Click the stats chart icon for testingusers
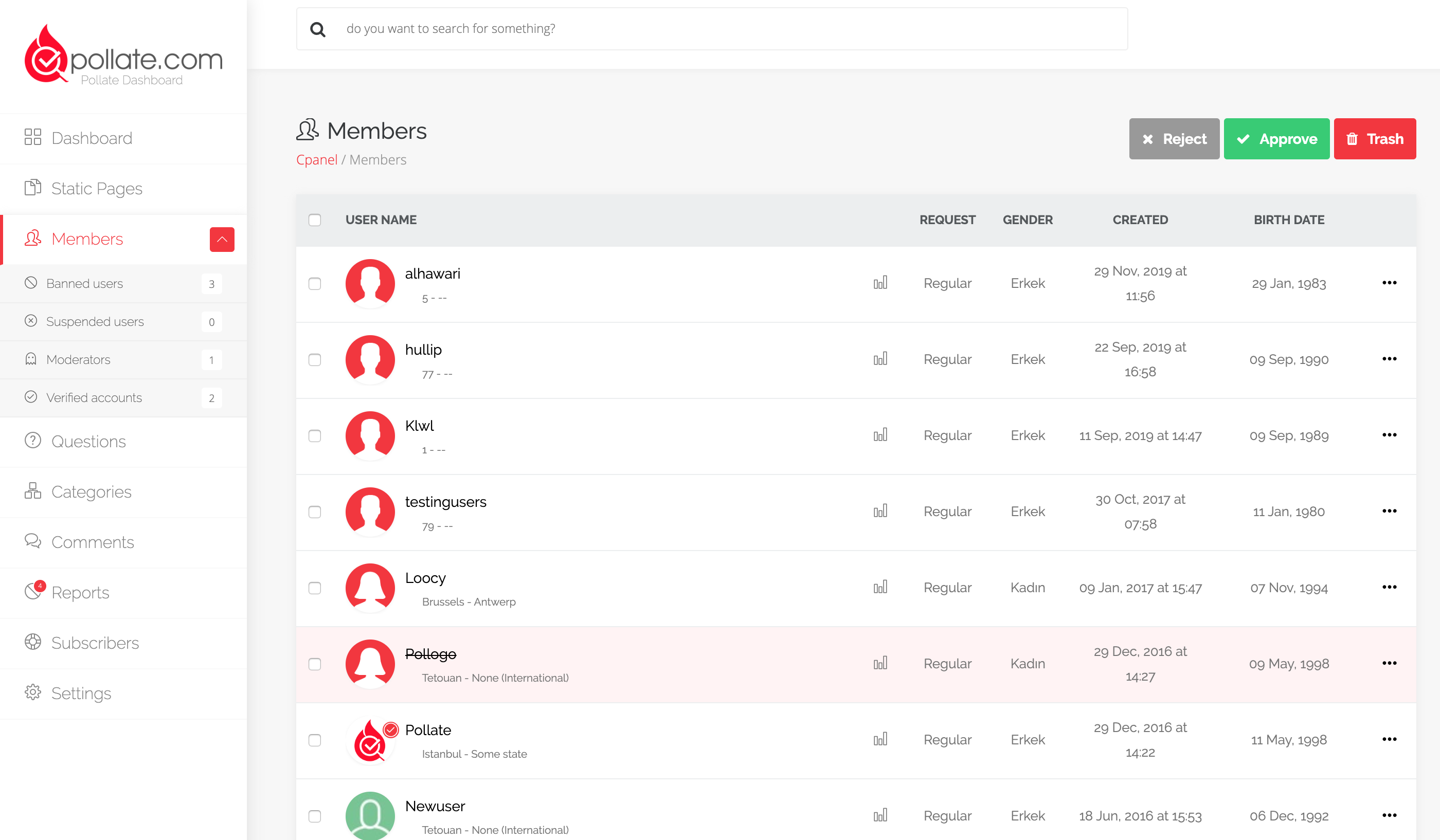 pos(880,511)
